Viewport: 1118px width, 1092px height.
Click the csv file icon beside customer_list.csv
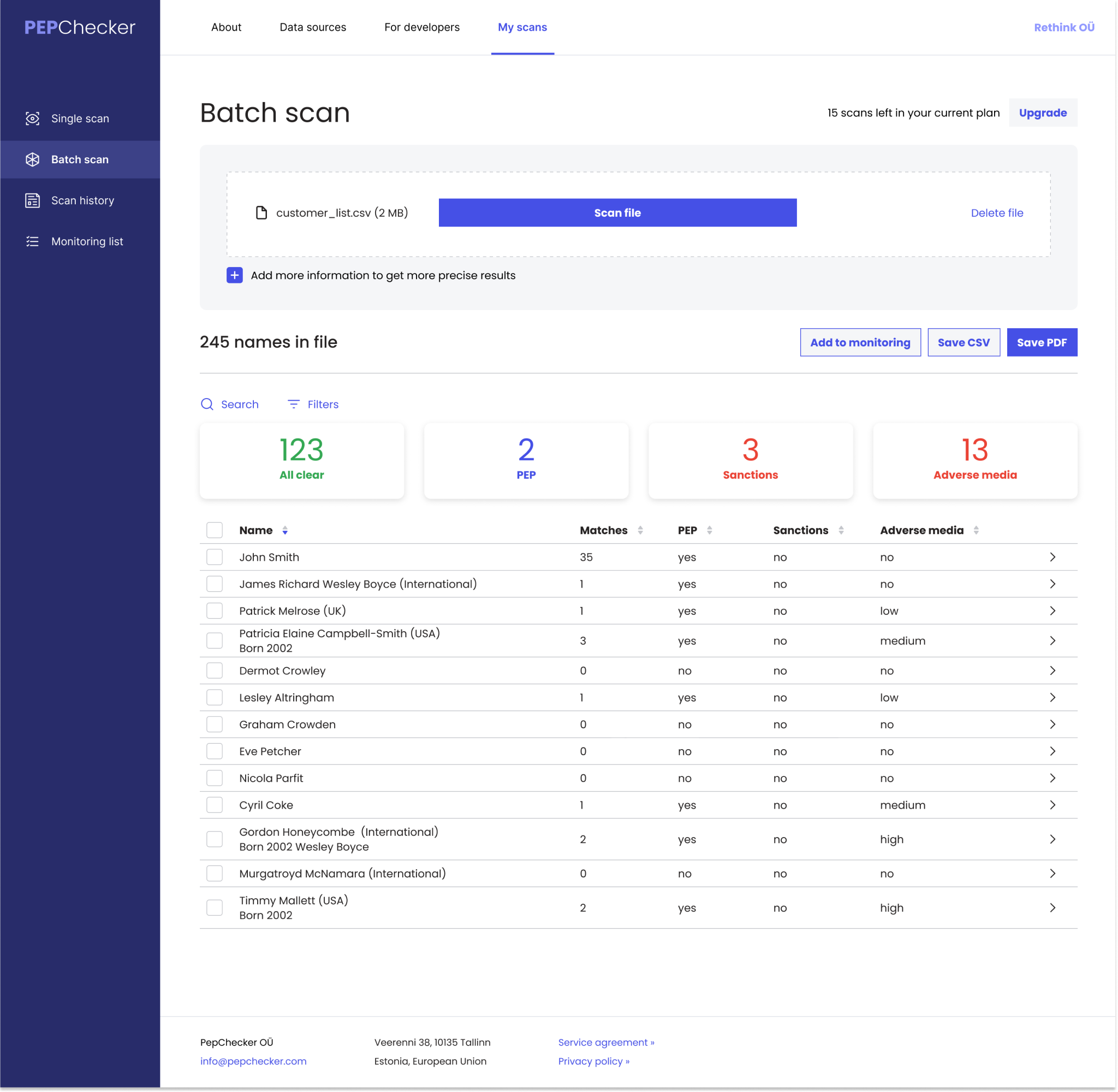[x=261, y=213]
